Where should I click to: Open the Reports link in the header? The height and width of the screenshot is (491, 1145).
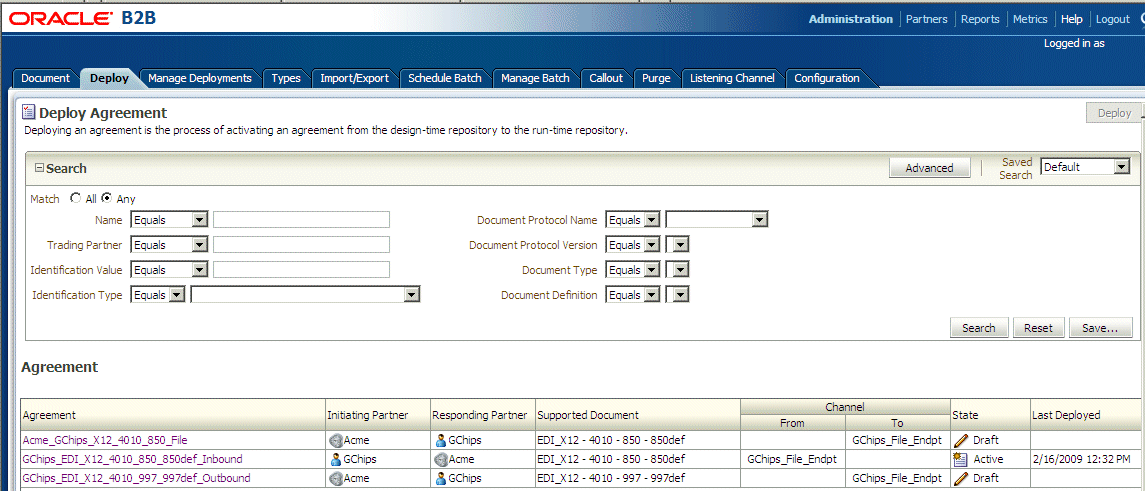[x=980, y=20]
